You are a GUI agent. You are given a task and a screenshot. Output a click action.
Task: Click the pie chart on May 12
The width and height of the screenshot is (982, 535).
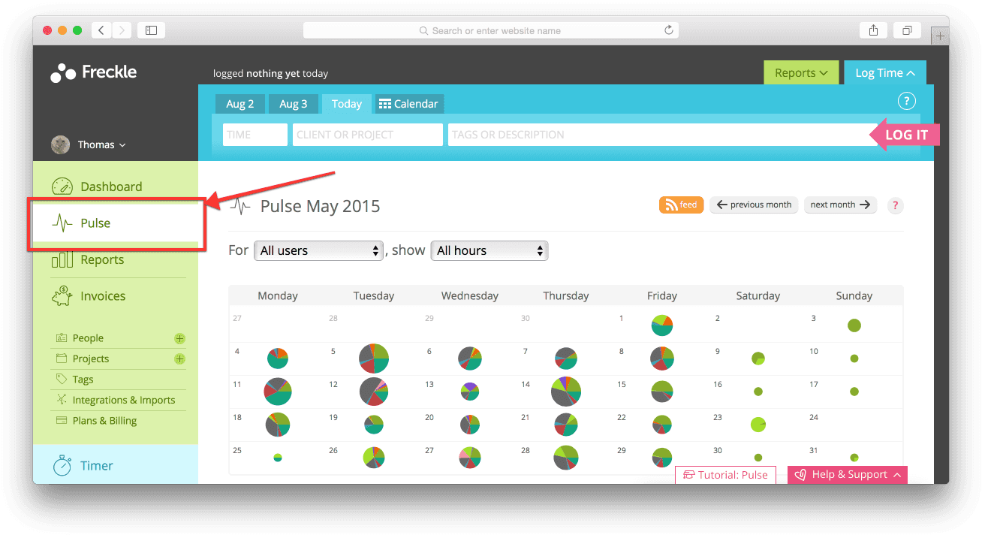click(374, 391)
